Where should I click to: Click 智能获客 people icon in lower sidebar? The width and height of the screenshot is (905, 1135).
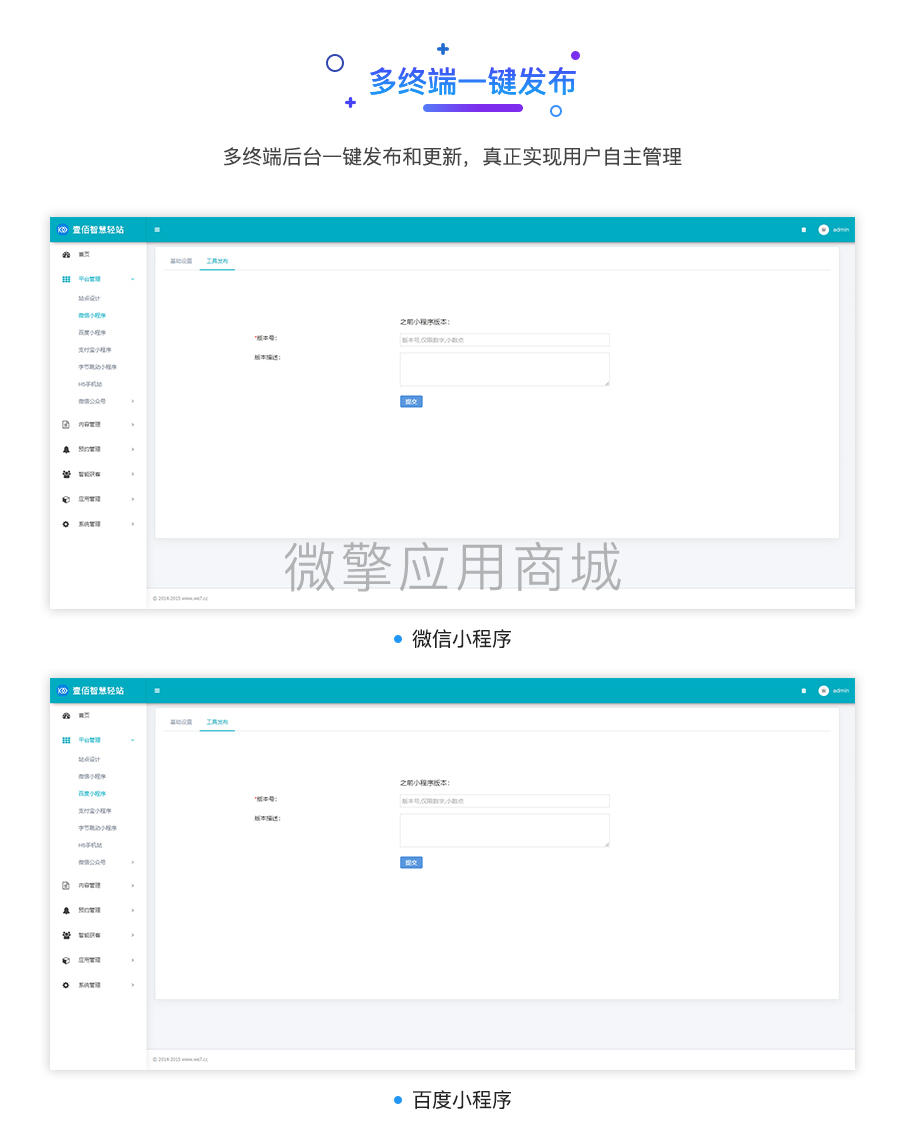66,935
